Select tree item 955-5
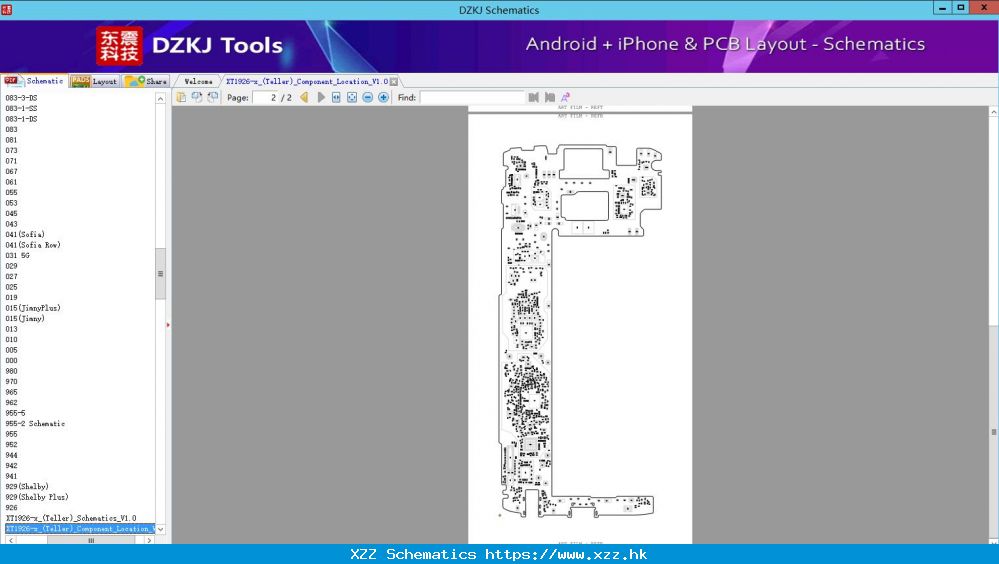 [15, 413]
